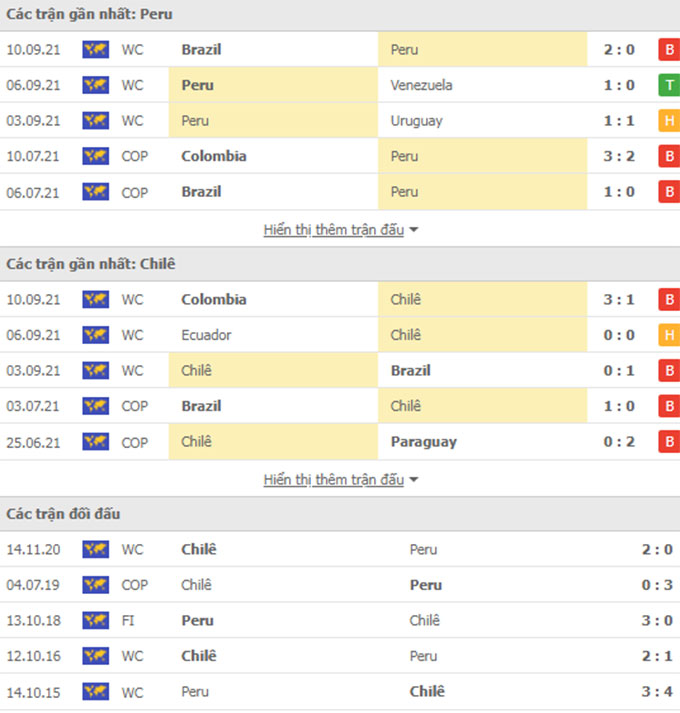Click the orange H badge for Ecuador–Chilê
680x713 pixels.
668,335
